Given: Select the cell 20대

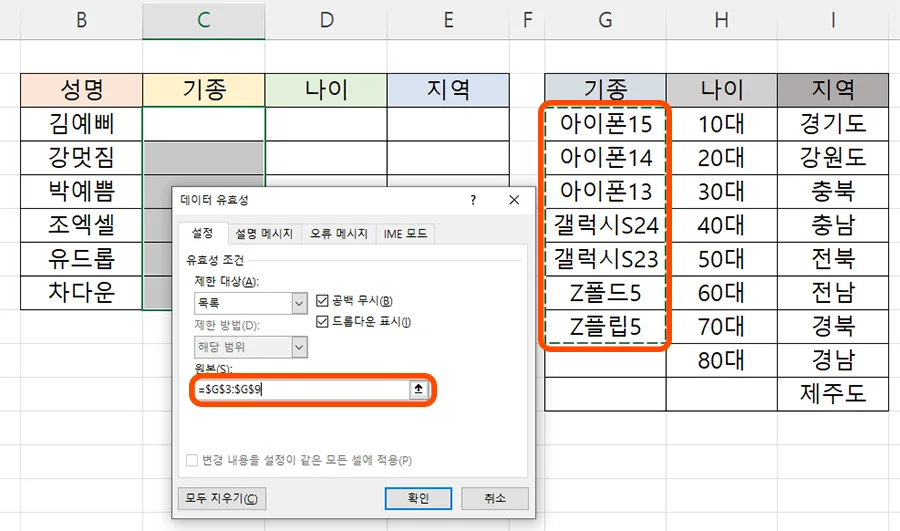Looking at the screenshot, I should 721,158.
